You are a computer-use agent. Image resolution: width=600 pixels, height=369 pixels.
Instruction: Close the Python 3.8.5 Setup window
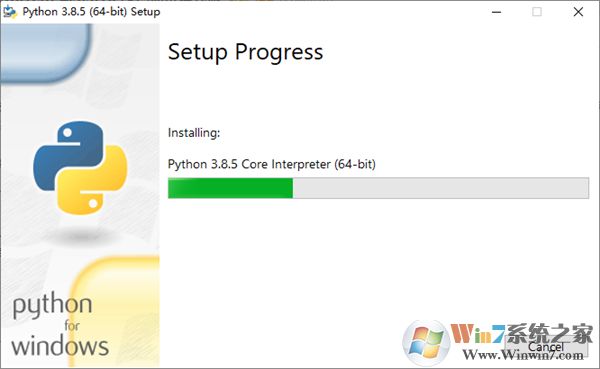click(578, 12)
